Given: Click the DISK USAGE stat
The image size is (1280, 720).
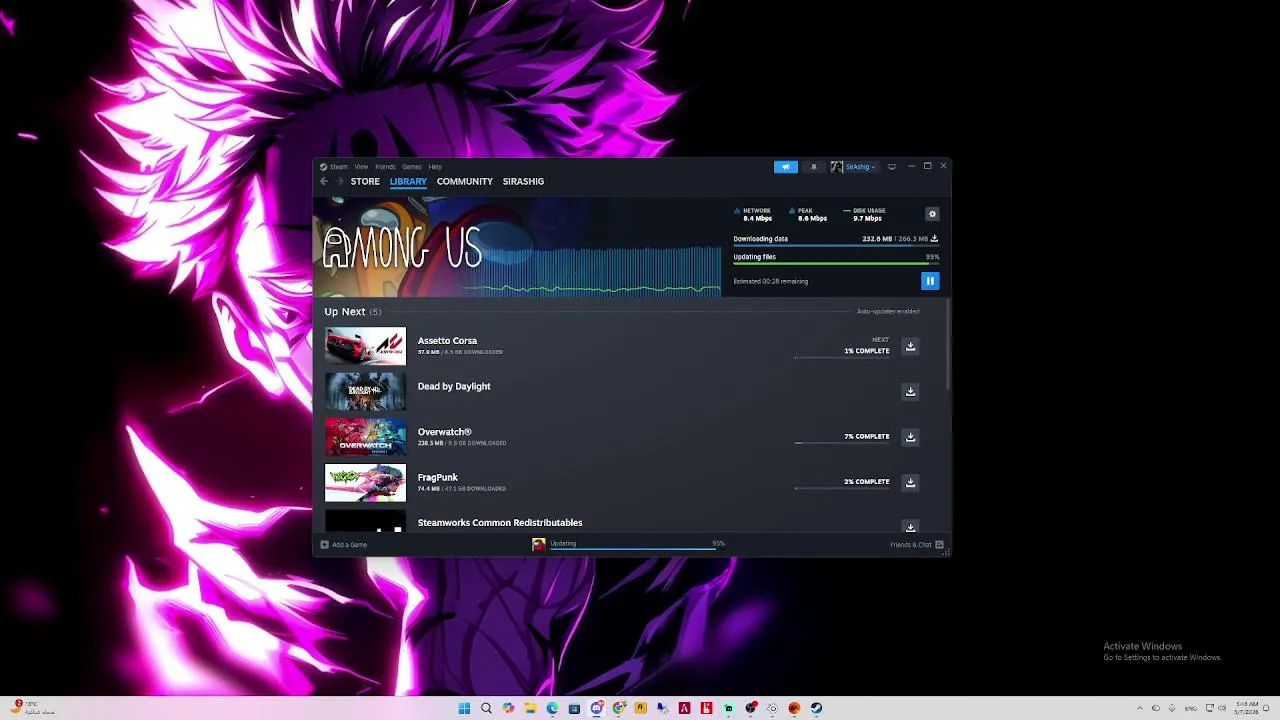Looking at the screenshot, I should (x=865, y=214).
